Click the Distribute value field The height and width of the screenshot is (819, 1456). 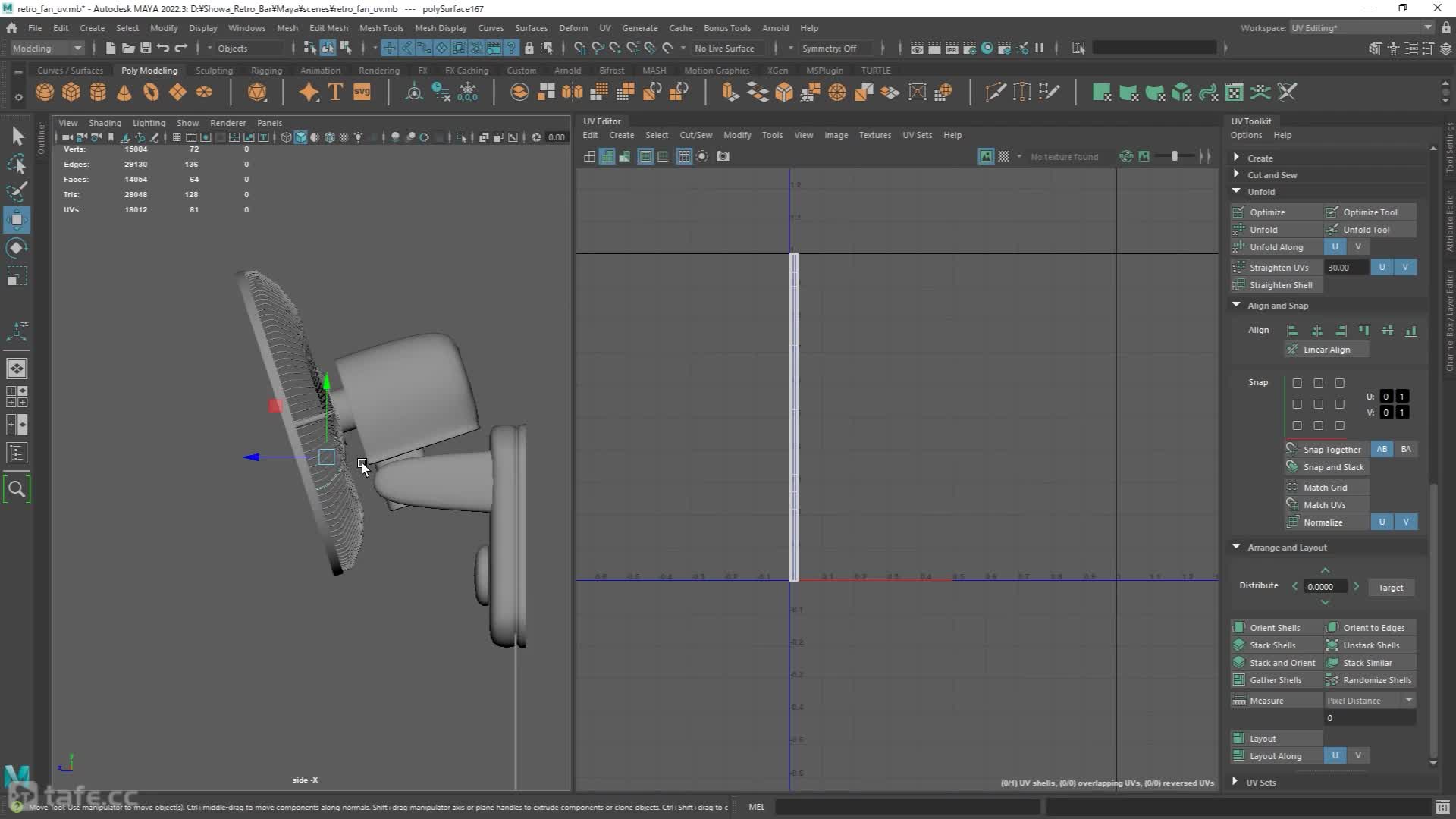(1326, 587)
